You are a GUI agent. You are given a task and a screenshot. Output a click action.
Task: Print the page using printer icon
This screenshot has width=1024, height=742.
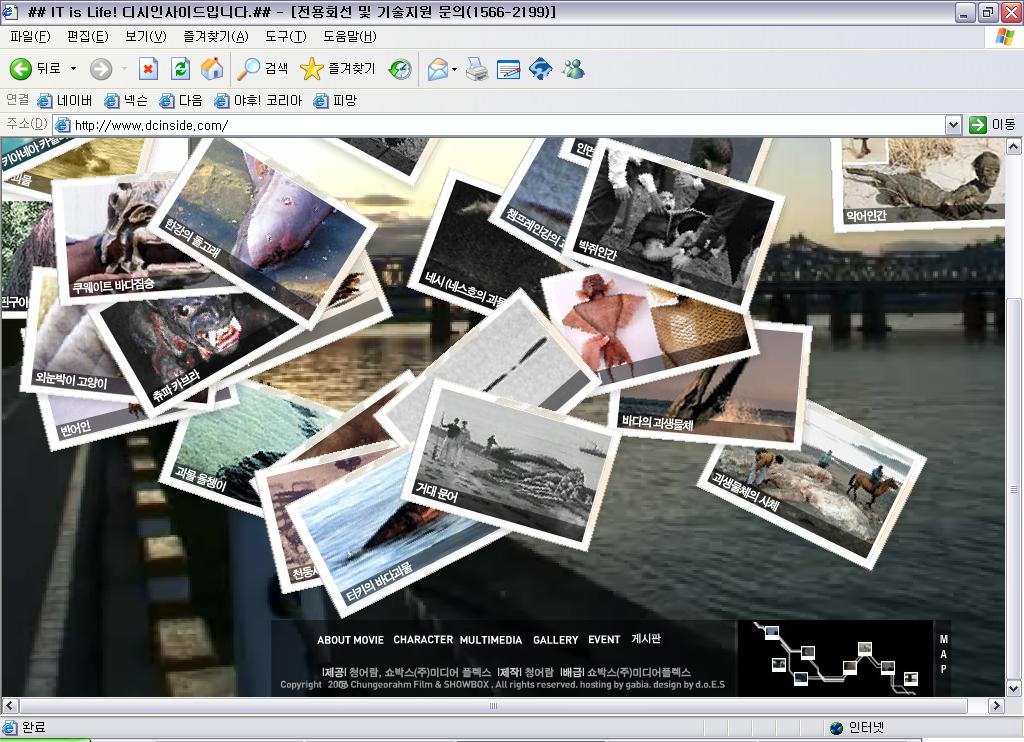pyautogui.click(x=477, y=69)
